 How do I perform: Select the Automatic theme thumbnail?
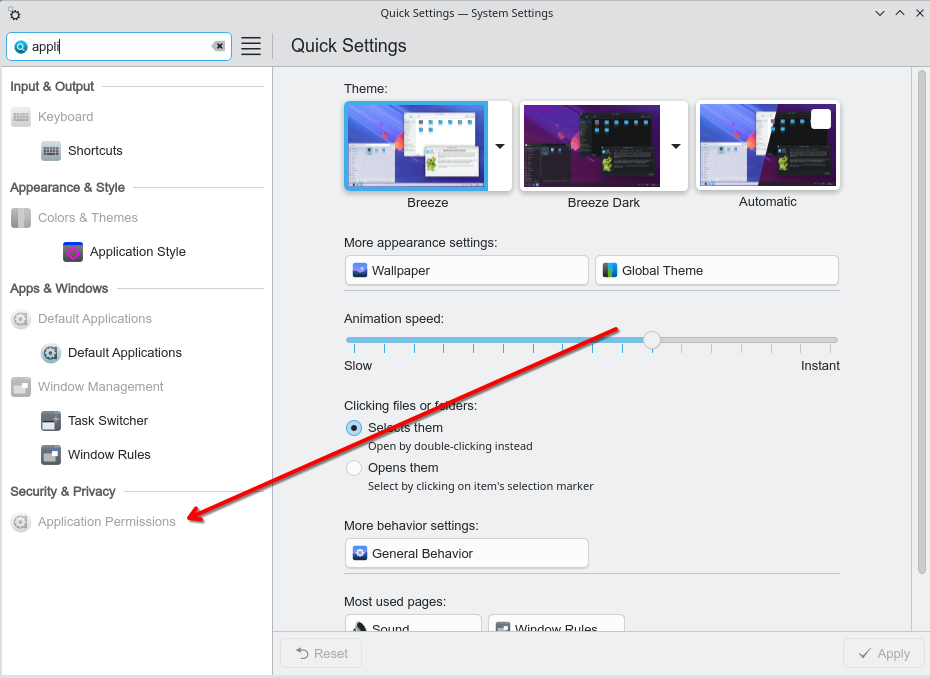[768, 146]
